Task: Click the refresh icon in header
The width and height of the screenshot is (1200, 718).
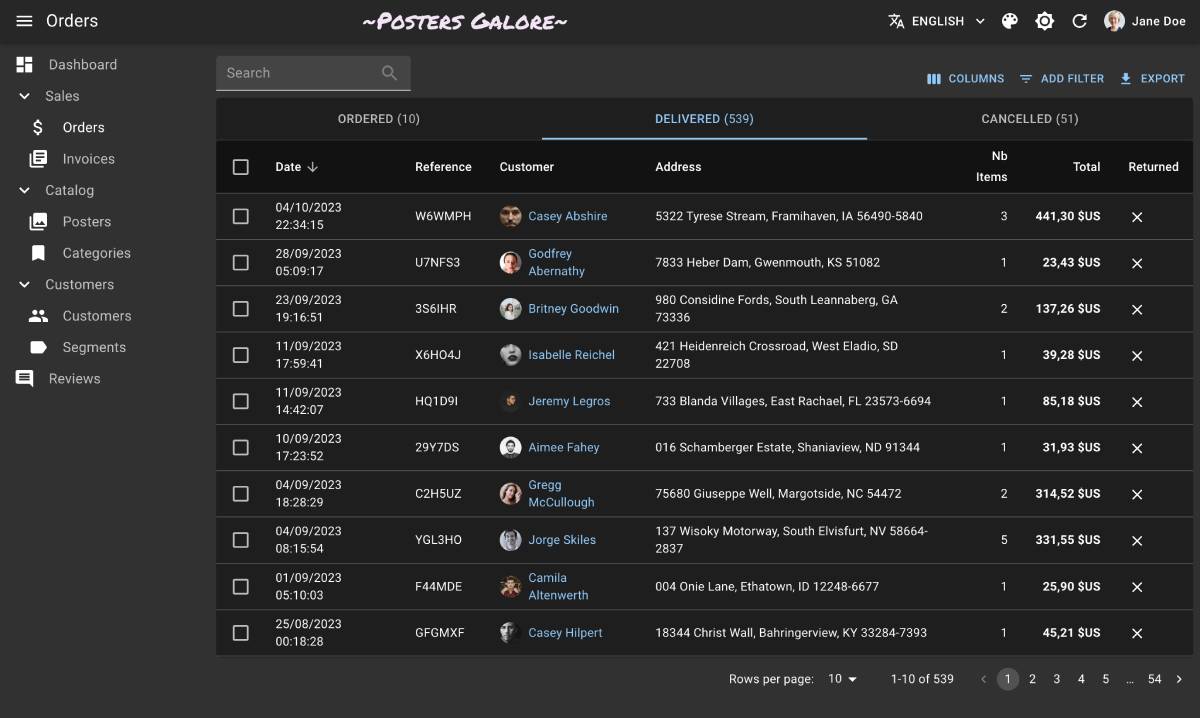Action: pyautogui.click(x=1079, y=21)
